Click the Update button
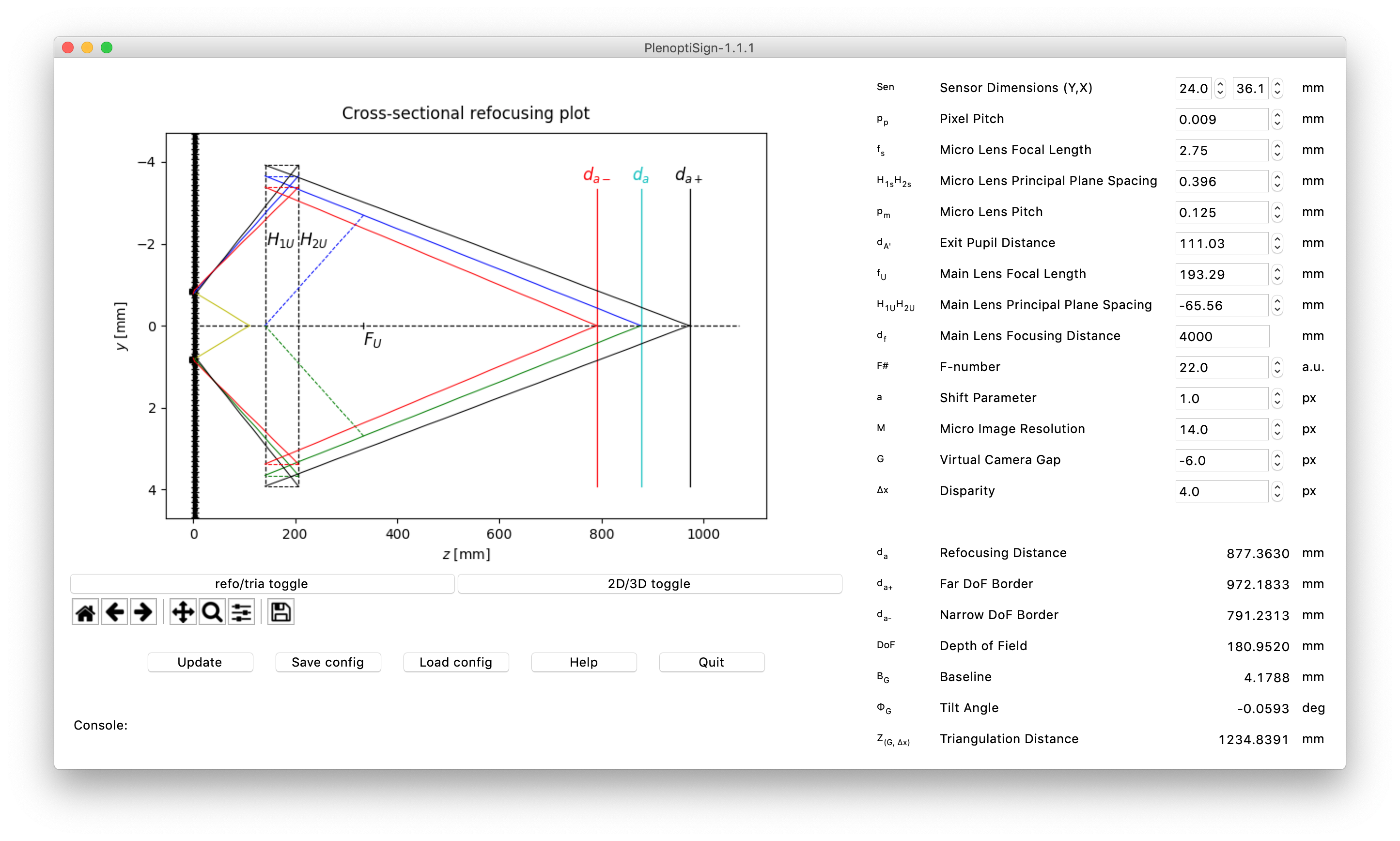Screen dimensions: 1400x841 (200, 662)
